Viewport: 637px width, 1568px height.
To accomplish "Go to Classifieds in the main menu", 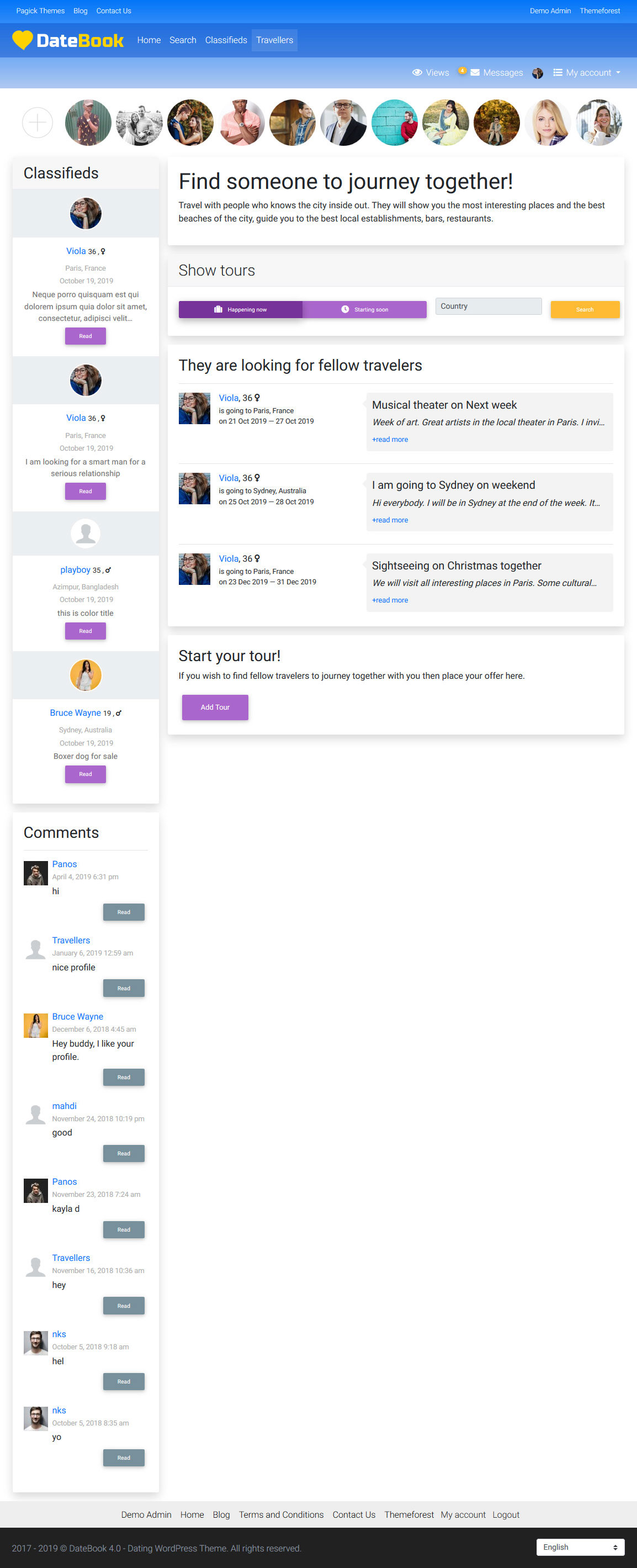I will point(226,40).
